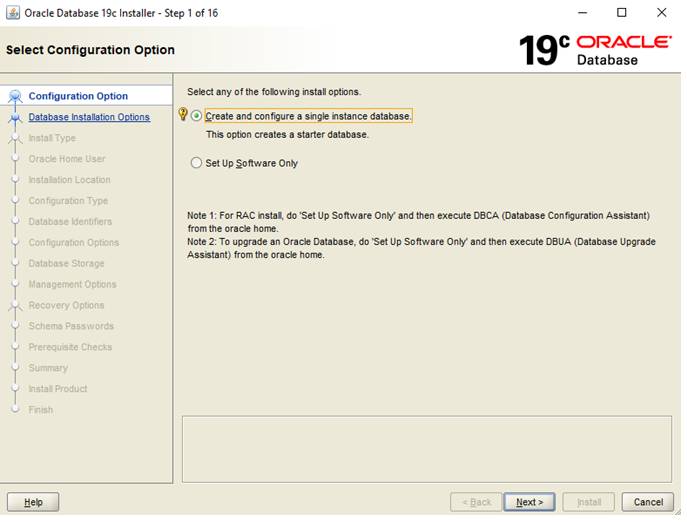Screen dimensions: 687x522
Task: Click the Java installer icon in title bar
Action: [13, 13]
